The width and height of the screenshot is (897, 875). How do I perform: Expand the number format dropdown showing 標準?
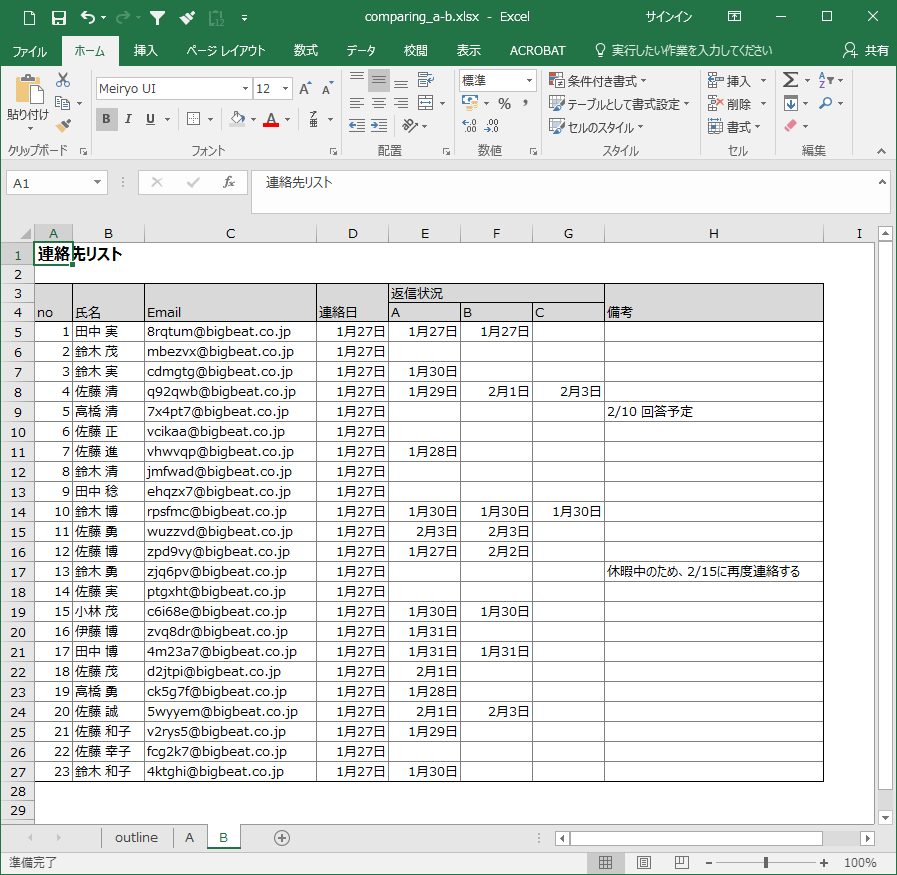click(x=529, y=81)
